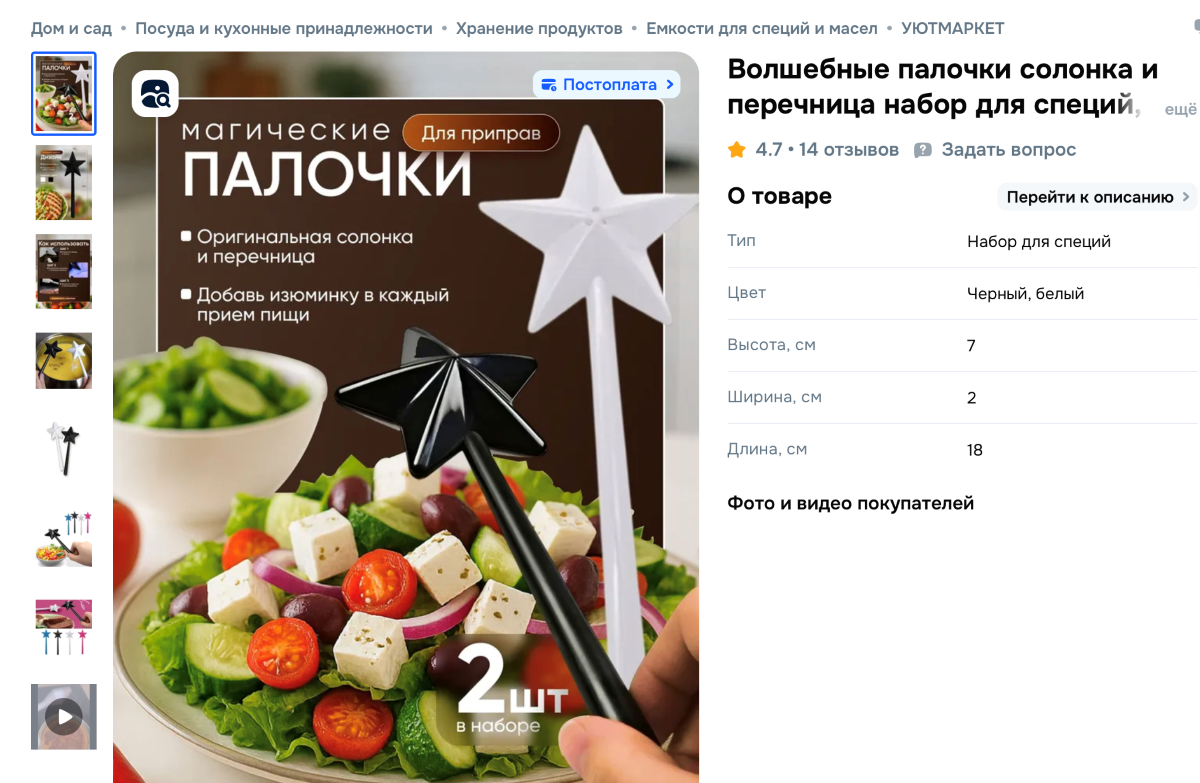1200x783 pixels.
Task: Open the Емкости для специй и масел breadcrumb
Action: coord(762,28)
